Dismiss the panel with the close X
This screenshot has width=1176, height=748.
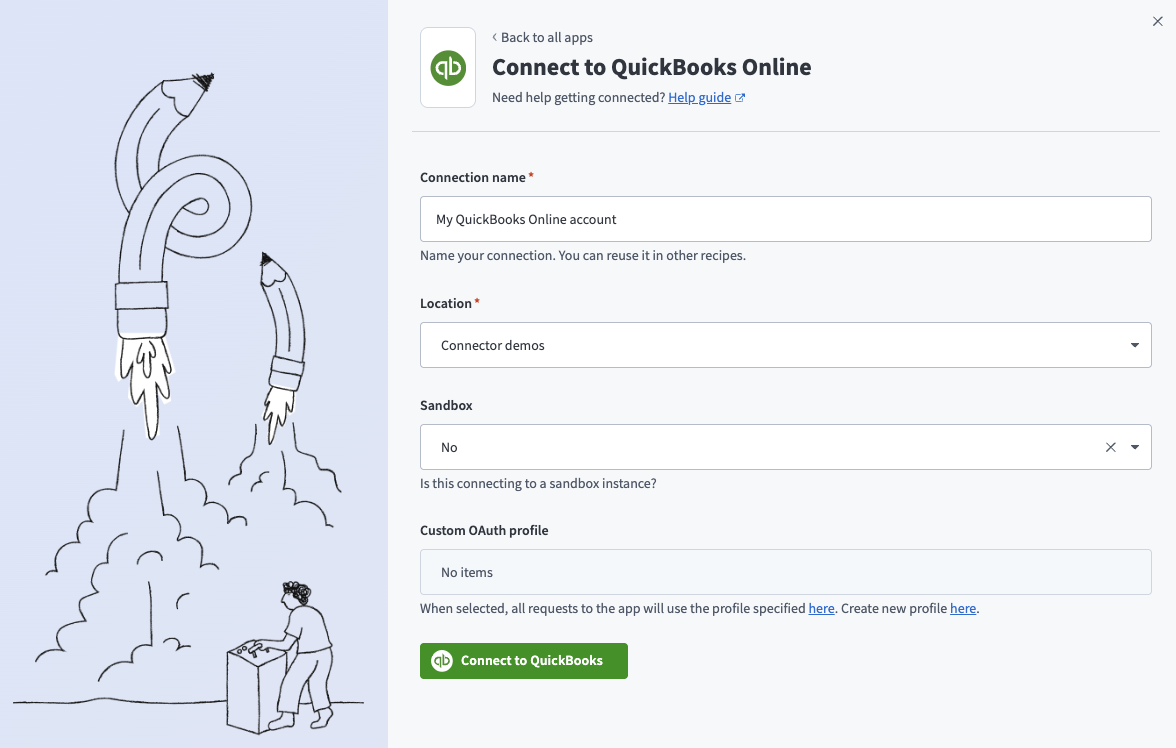(1157, 20)
